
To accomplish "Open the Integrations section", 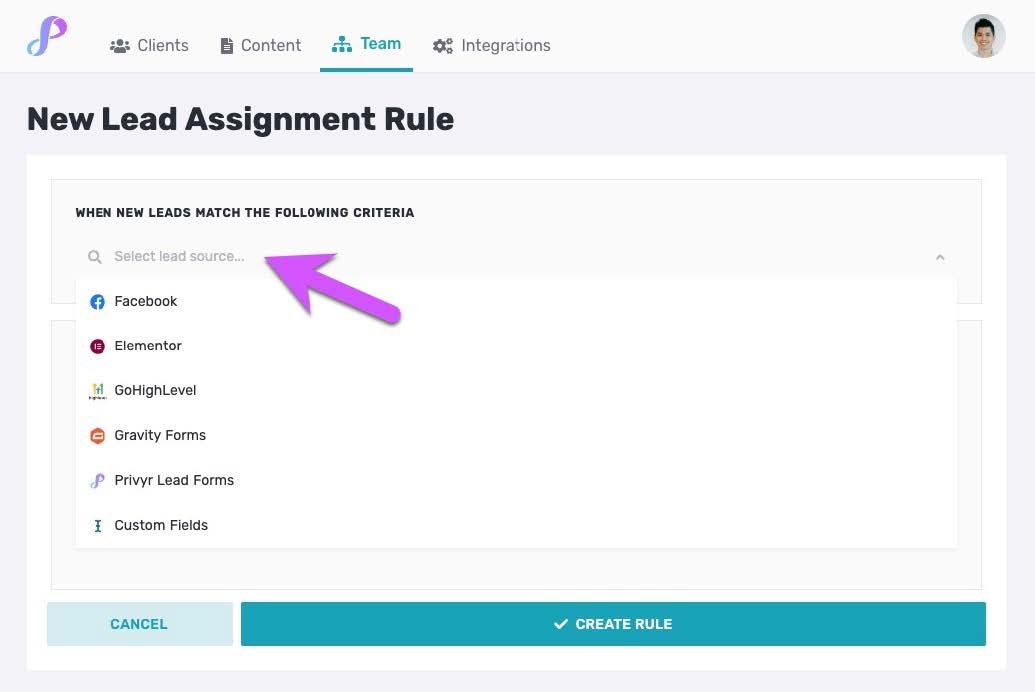I will 491,45.
